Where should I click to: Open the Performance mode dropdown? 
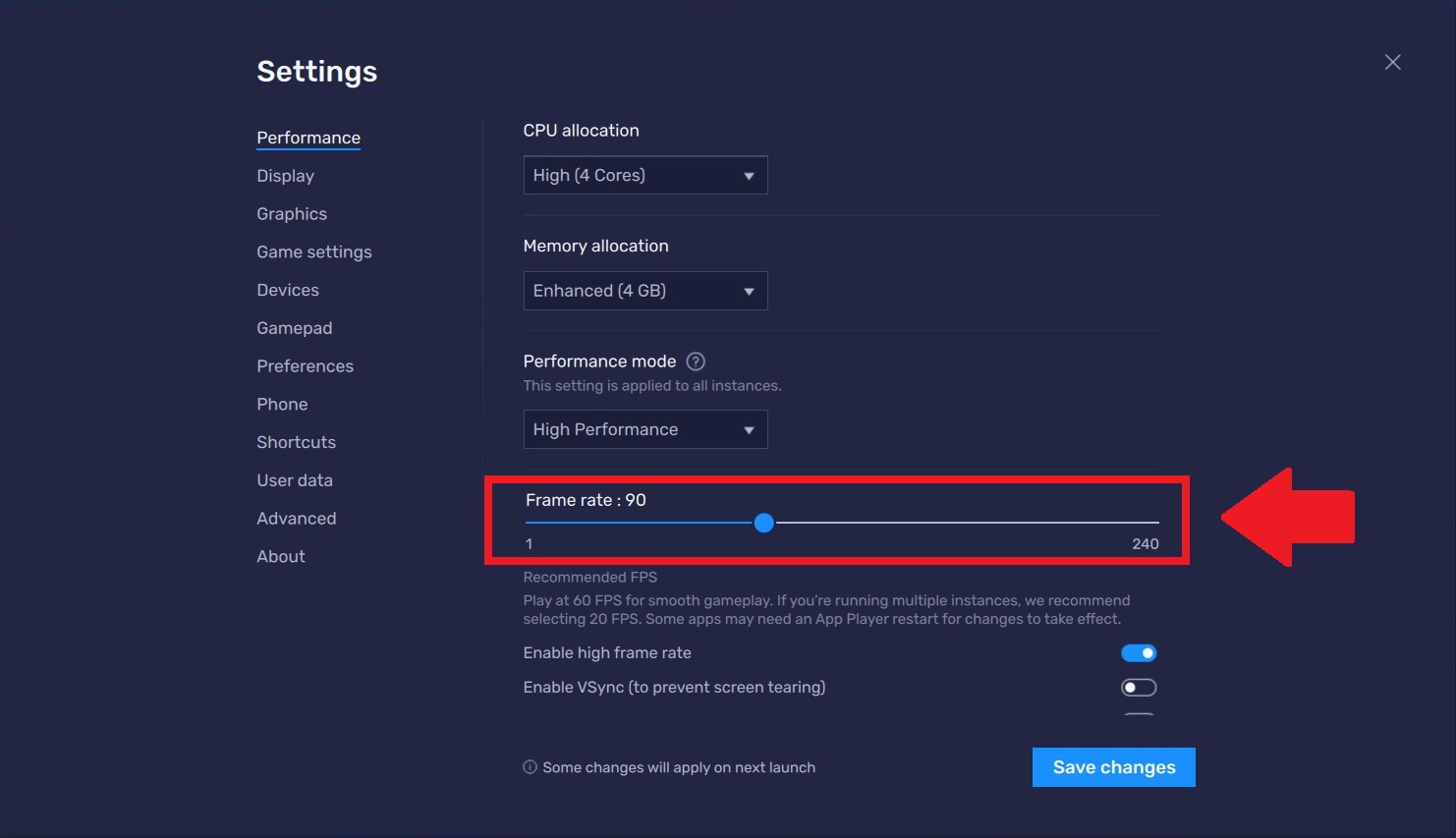[644, 429]
